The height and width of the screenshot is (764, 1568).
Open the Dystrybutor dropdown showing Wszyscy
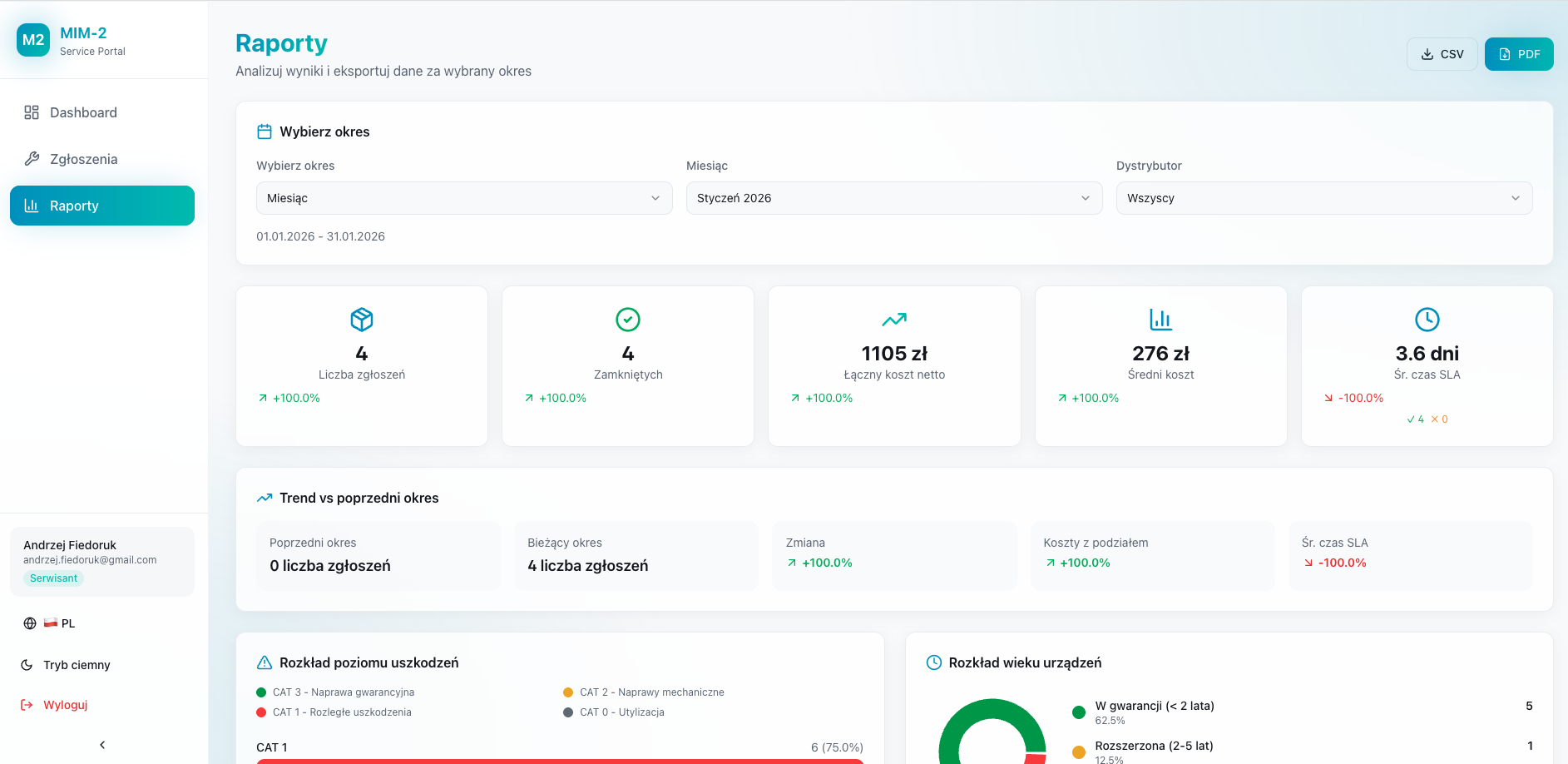[1323, 198]
